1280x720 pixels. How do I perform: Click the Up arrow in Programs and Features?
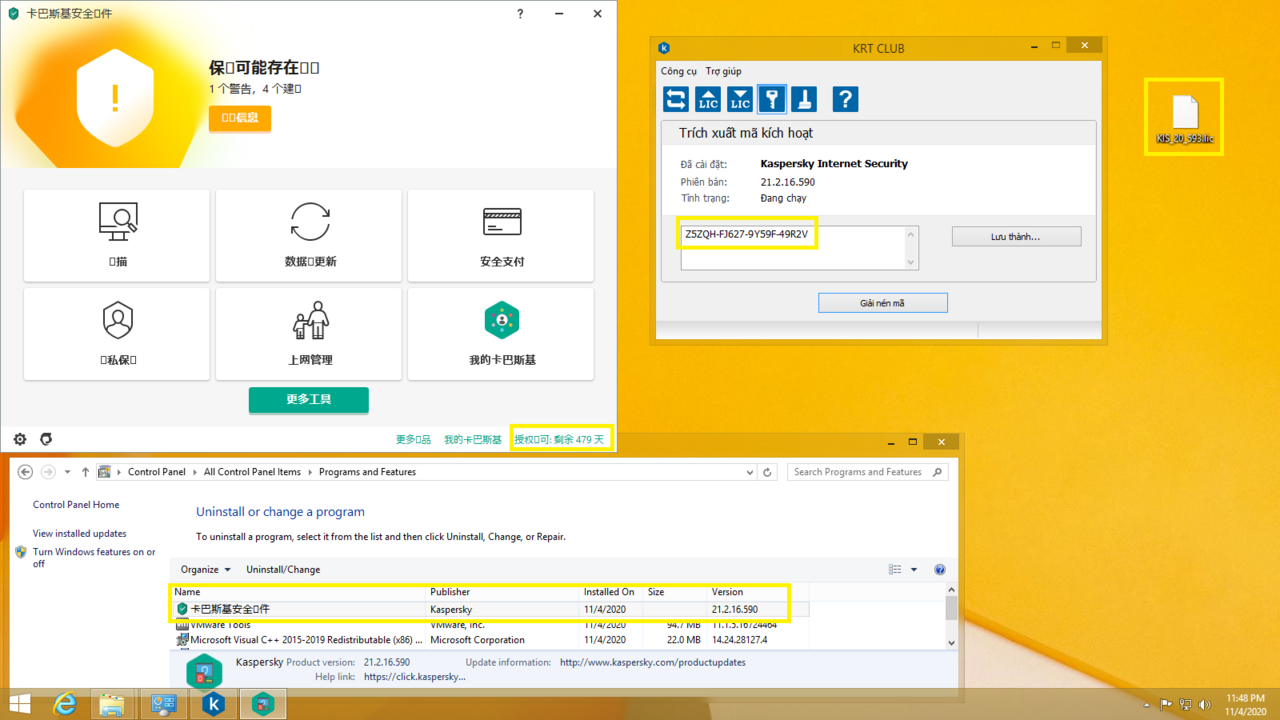(85, 472)
